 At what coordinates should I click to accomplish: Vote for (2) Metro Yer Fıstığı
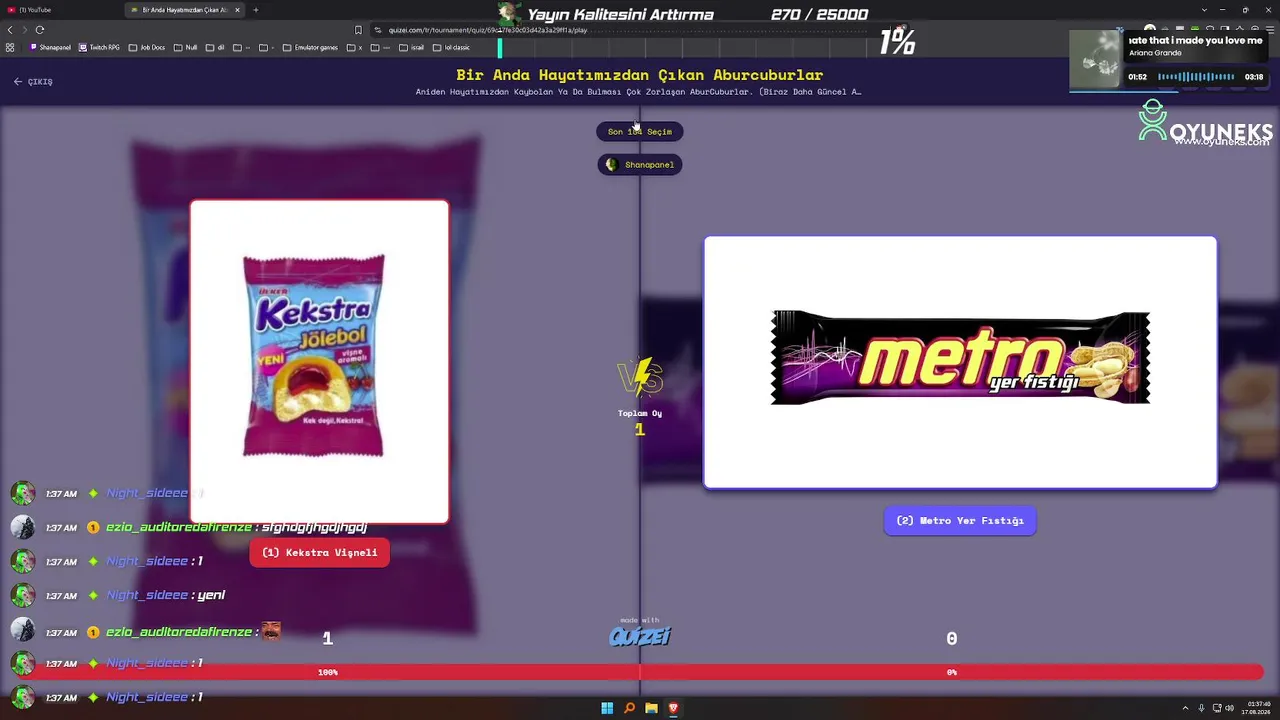pos(960,520)
